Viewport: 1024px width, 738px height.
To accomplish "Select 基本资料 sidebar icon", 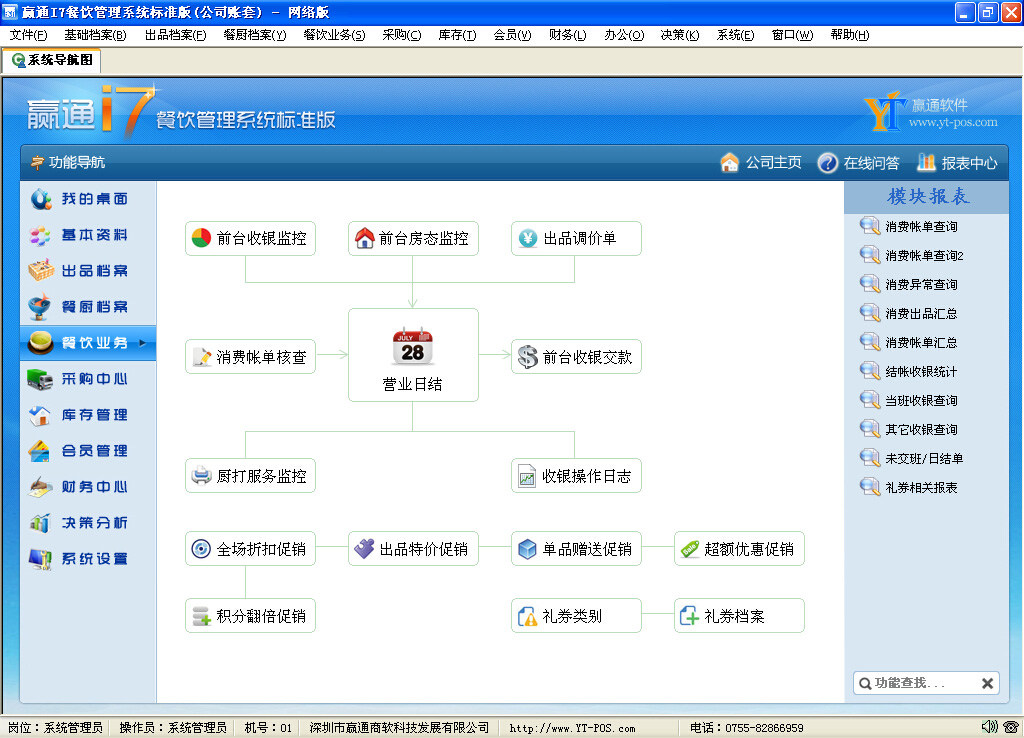I will (40, 235).
